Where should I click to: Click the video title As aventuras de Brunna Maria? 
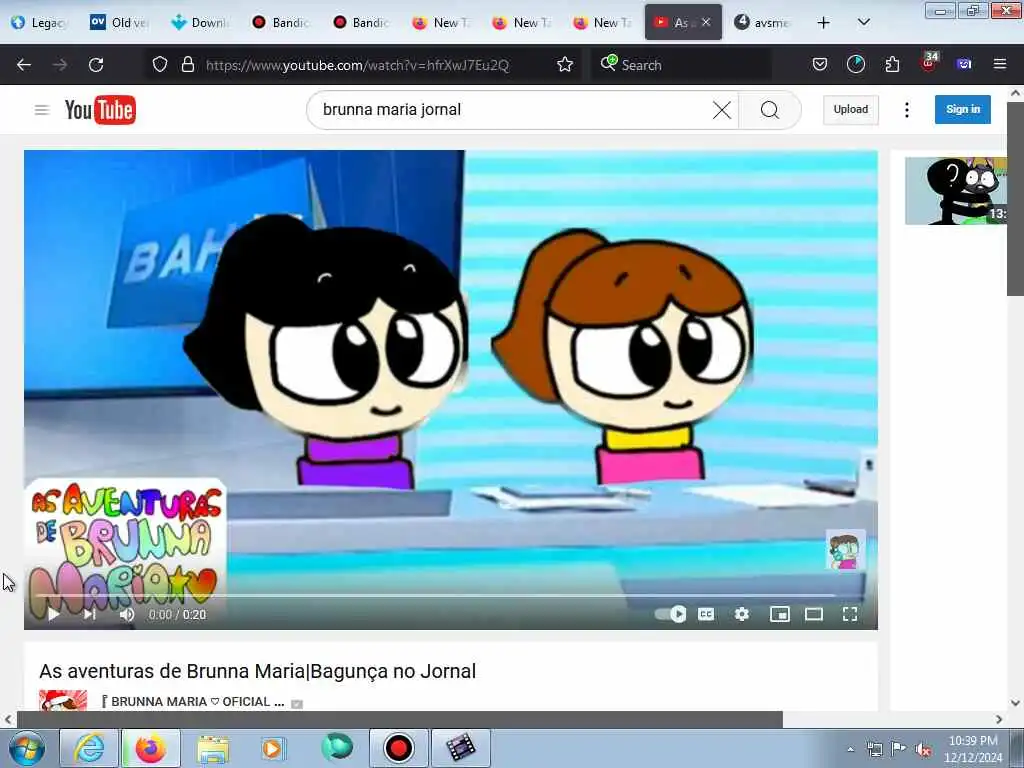(257, 671)
